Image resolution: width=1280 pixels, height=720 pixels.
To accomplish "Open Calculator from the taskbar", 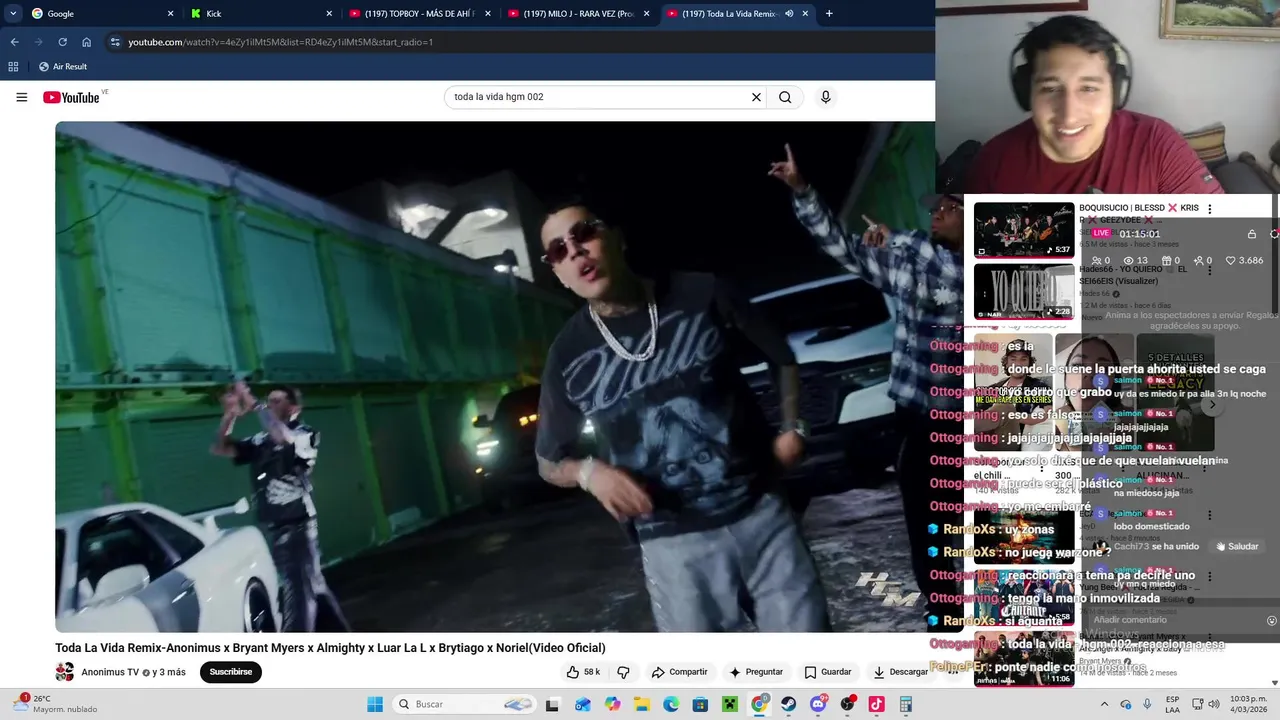I will [x=906, y=704].
